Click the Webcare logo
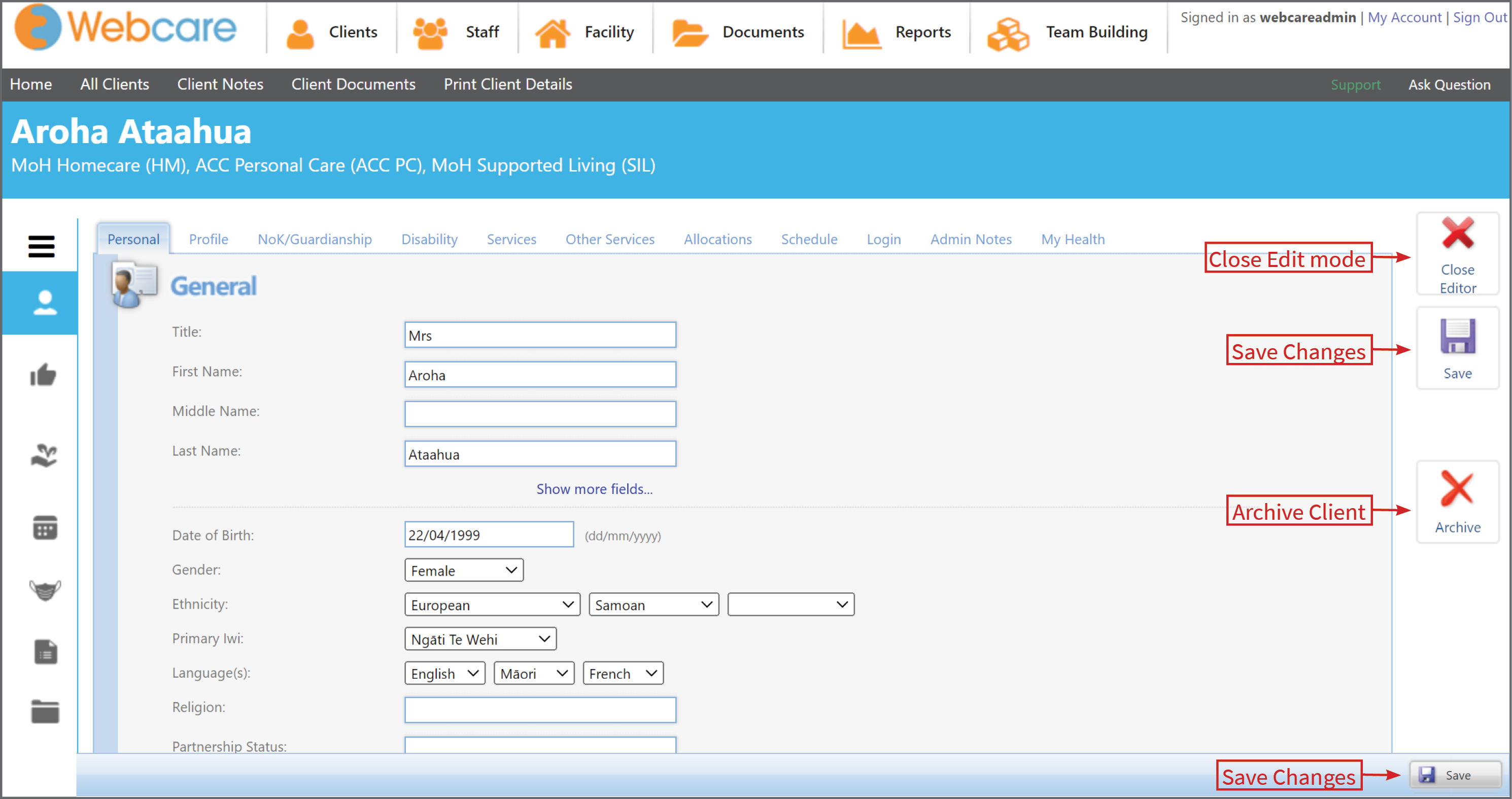The image size is (1512, 799). point(126,27)
